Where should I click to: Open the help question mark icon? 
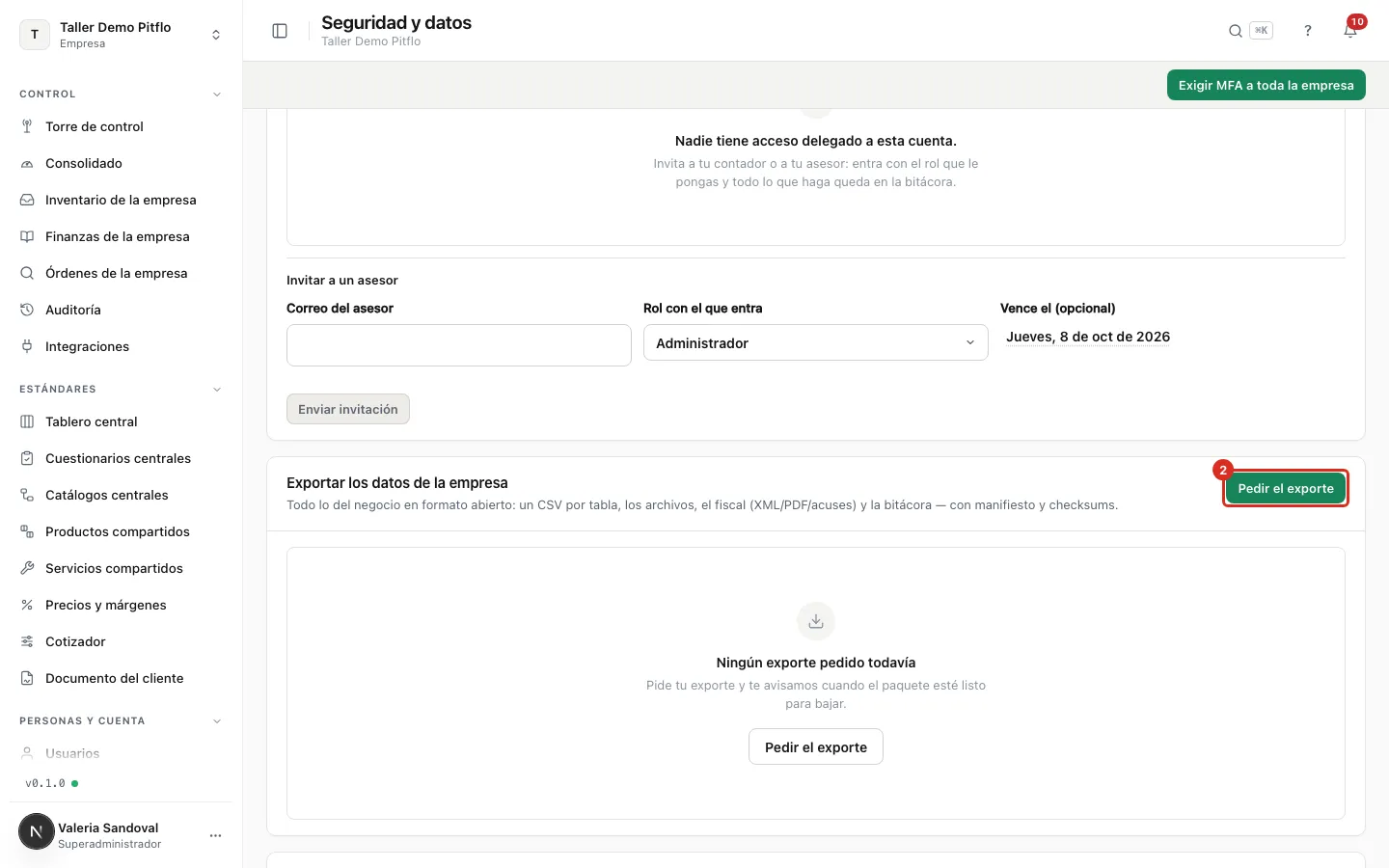(1308, 31)
